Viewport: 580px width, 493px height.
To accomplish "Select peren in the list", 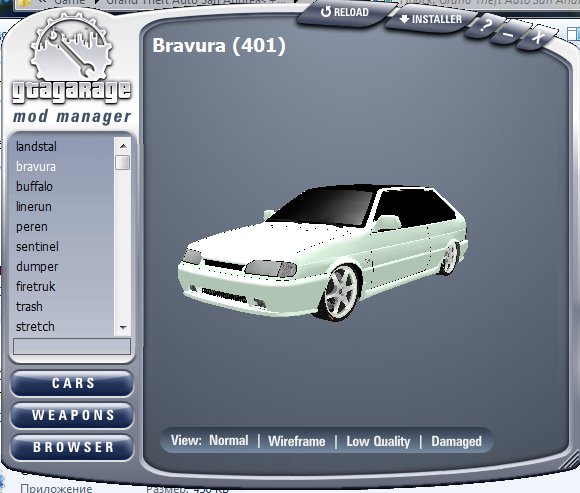I will pyautogui.click(x=32, y=227).
